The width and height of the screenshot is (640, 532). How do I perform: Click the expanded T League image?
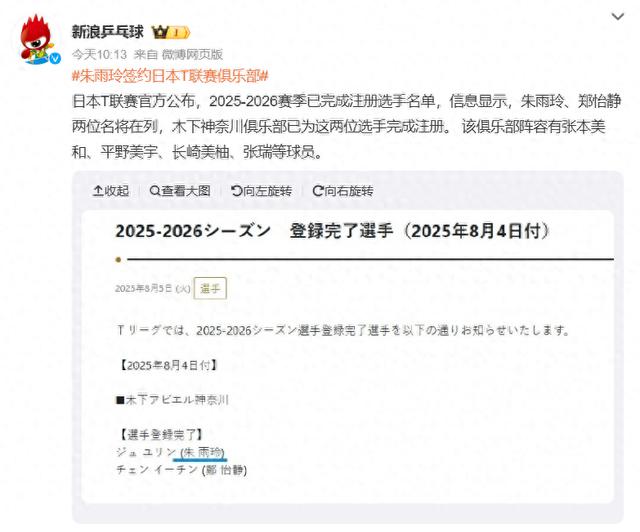click(x=347, y=357)
